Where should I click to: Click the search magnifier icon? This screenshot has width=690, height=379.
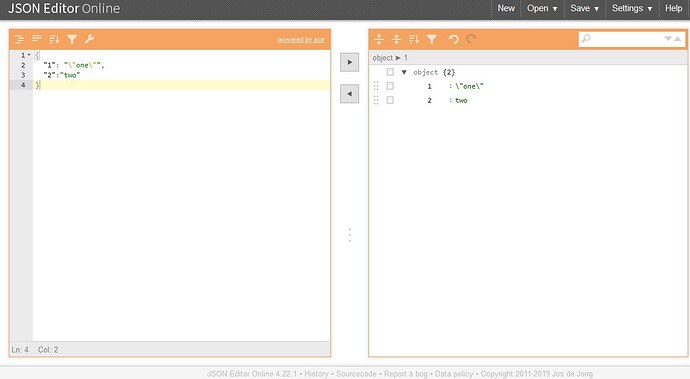pyautogui.click(x=586, y=39)
